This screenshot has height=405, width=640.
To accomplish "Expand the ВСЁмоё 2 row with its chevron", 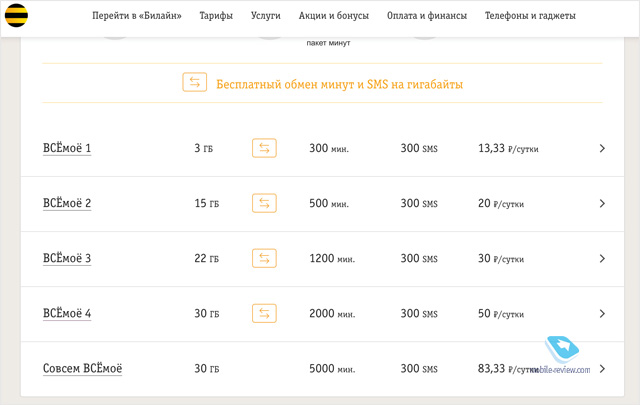I will (x=602, y=203).
